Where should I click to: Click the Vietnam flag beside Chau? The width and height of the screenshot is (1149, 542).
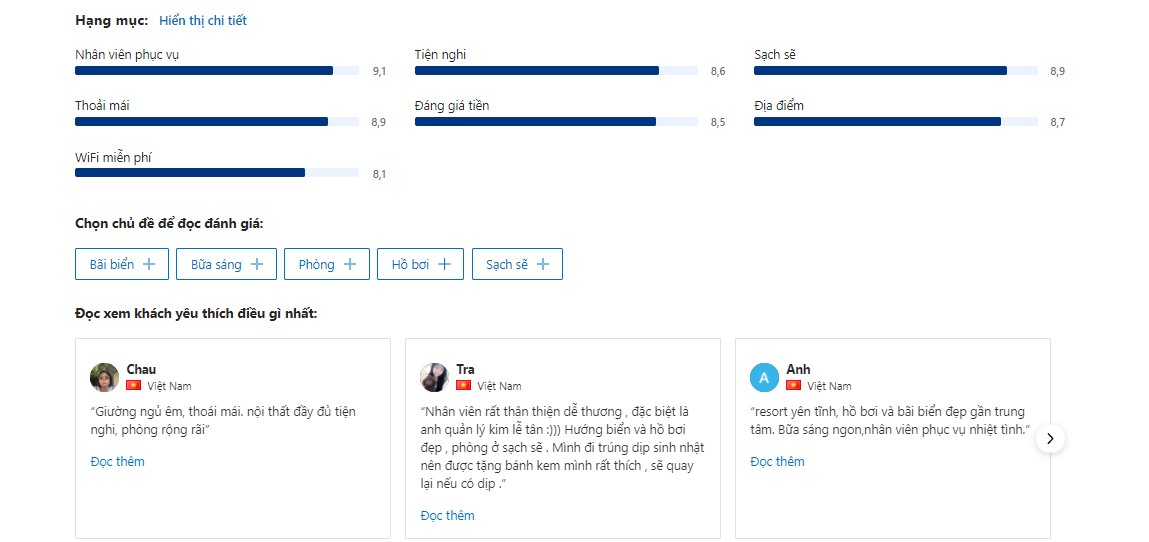tap(133, 385)
